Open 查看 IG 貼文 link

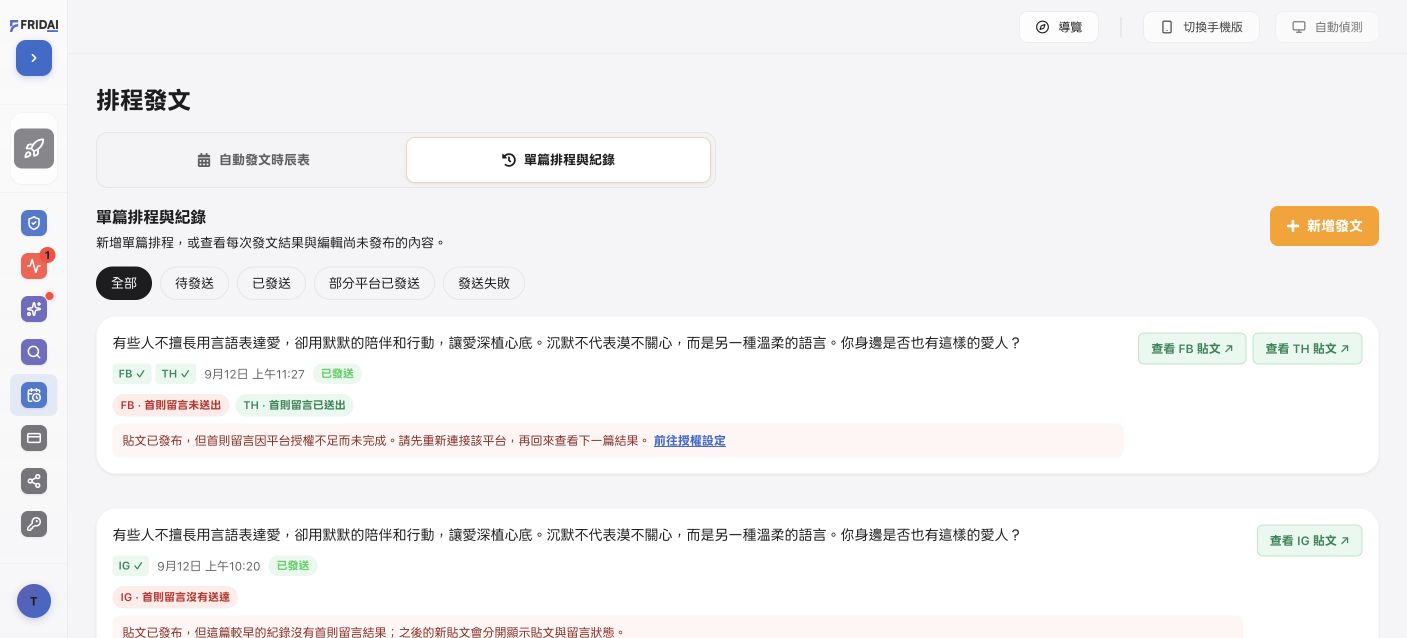tap(1309, 541)
